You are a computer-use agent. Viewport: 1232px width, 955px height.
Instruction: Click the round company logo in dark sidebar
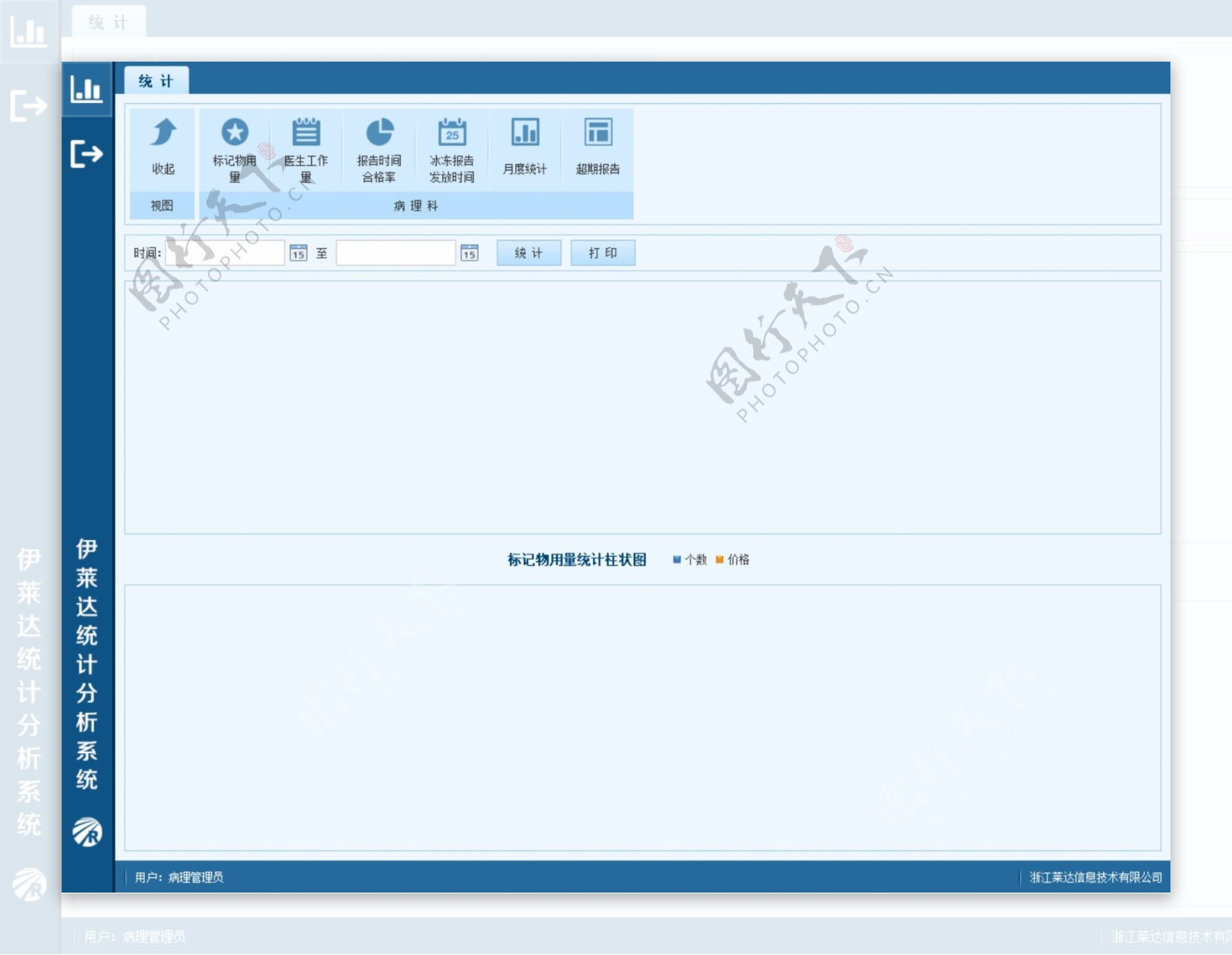pyautogui.click(x=87, y=832)
